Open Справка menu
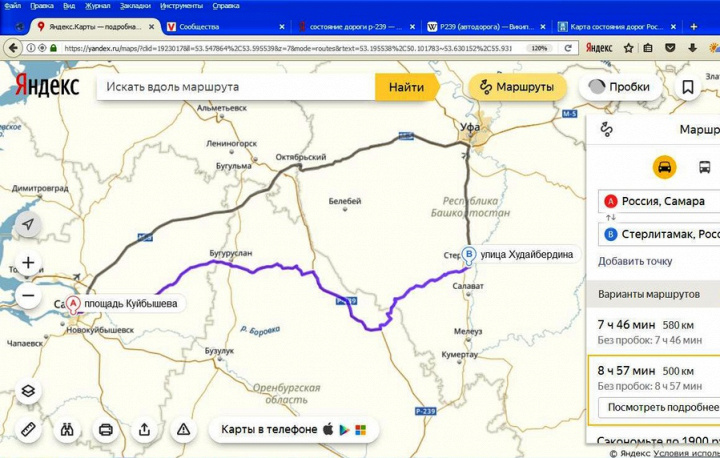The height and width of the screenshot is (458, 720). (x=226, y=6)
